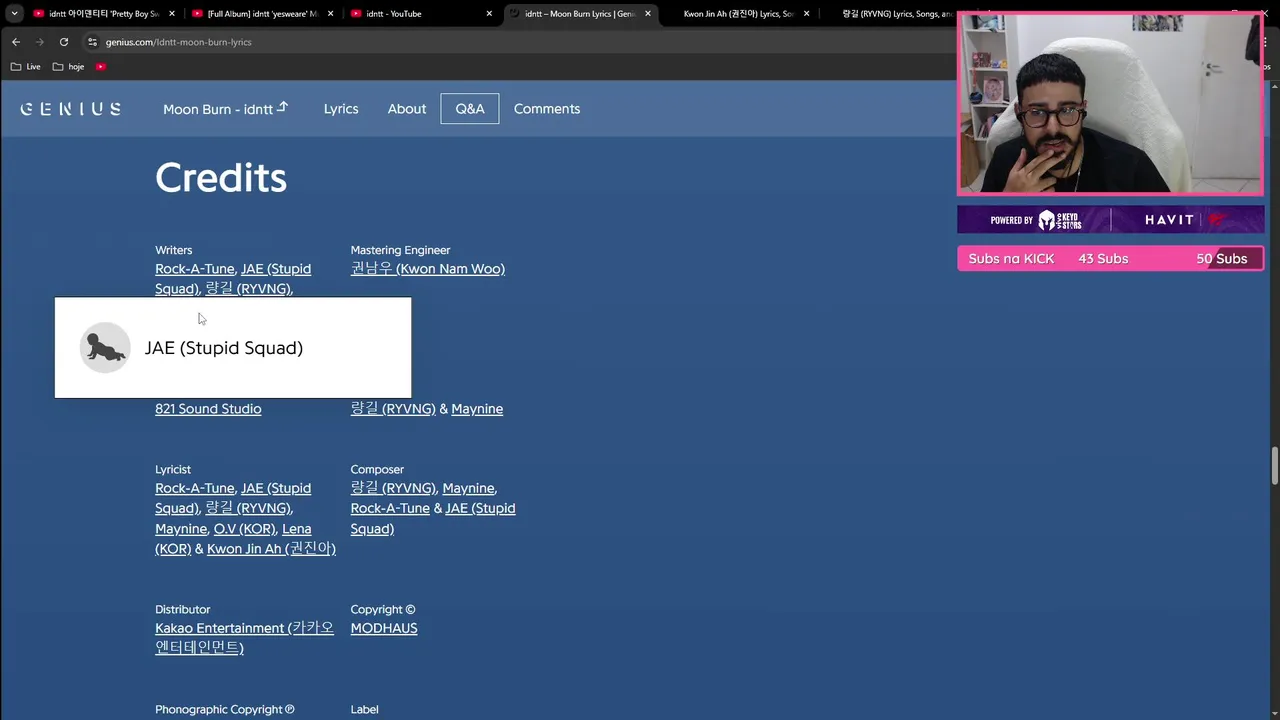Open Maynine under Composer

point(468,488)
